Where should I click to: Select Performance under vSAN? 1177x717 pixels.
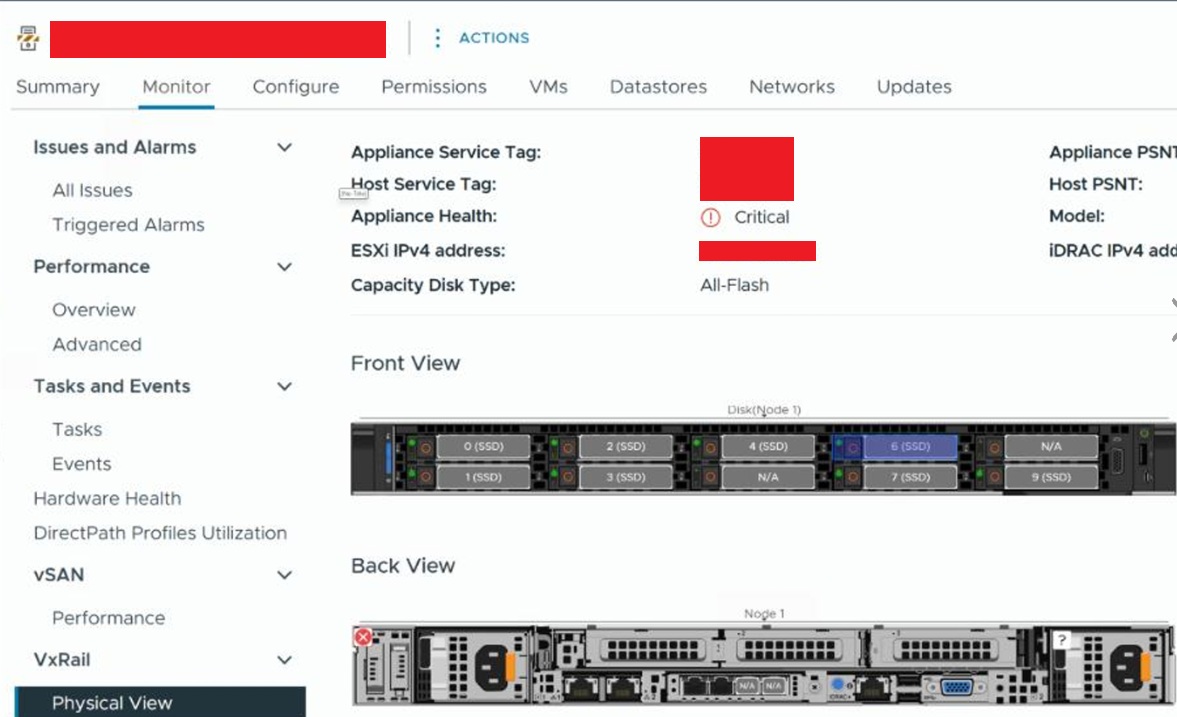pyautogui.click(x=109, y=618)
